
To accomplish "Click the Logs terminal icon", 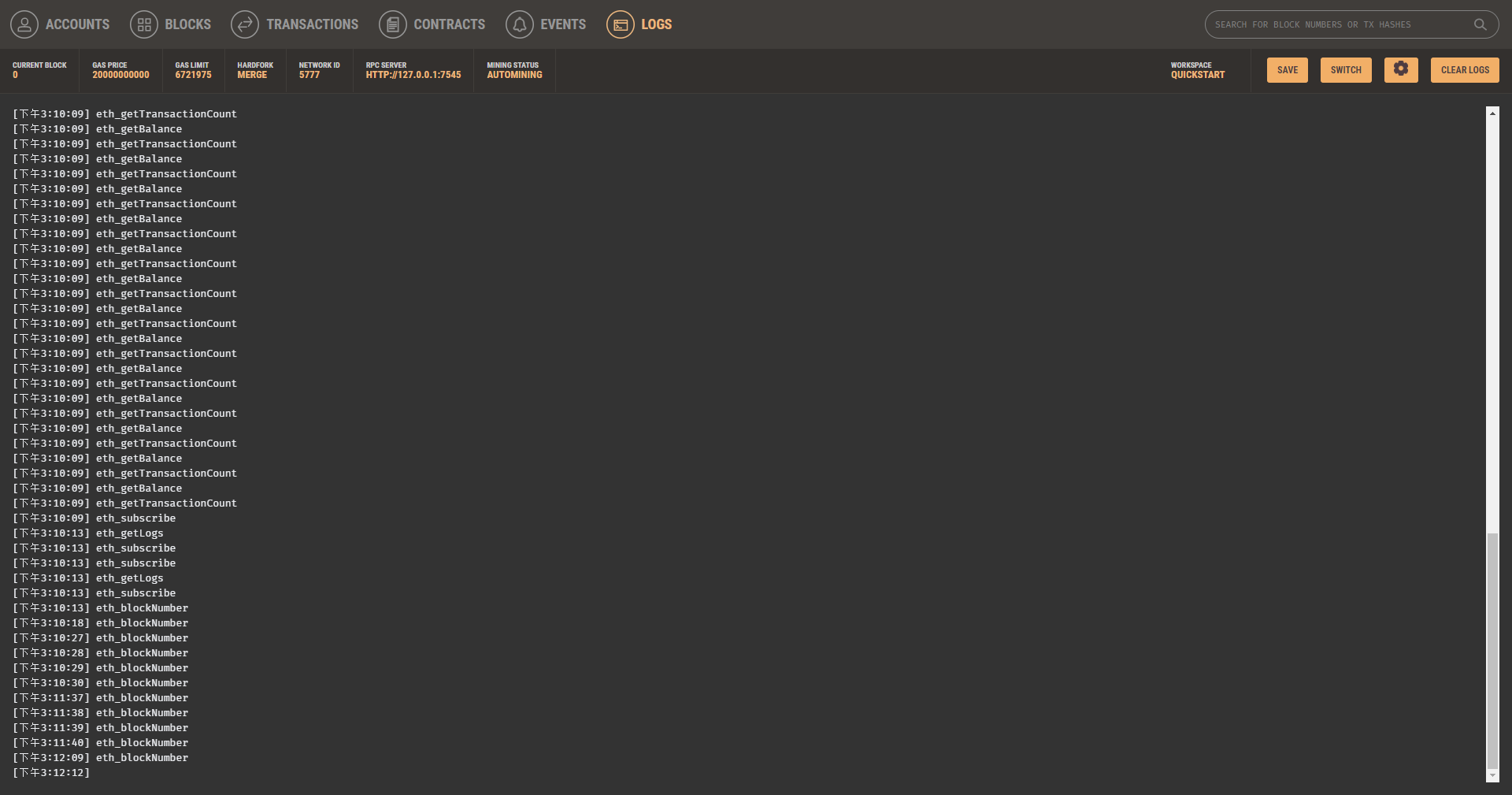I will 621,24.
